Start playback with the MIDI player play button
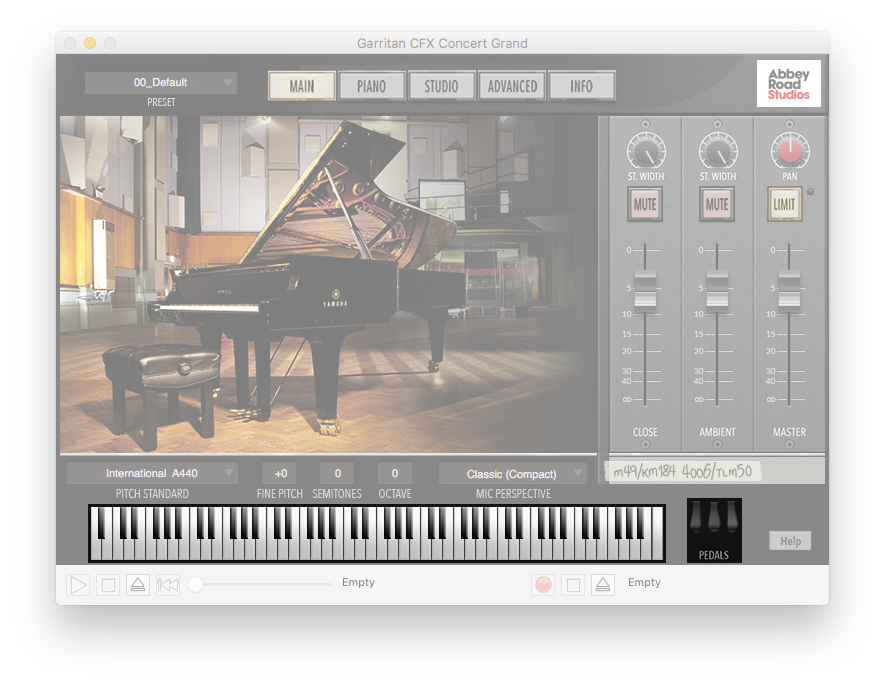This screenshot has height=685, width=885. (x=78, y=585)
